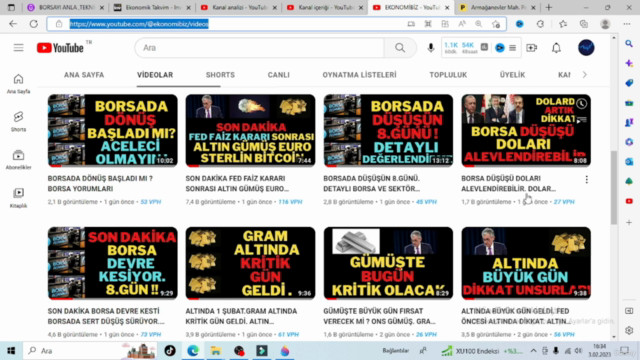Screen dimensions: 640x360
Task: Click the search magnifier button
Action: 400,48
